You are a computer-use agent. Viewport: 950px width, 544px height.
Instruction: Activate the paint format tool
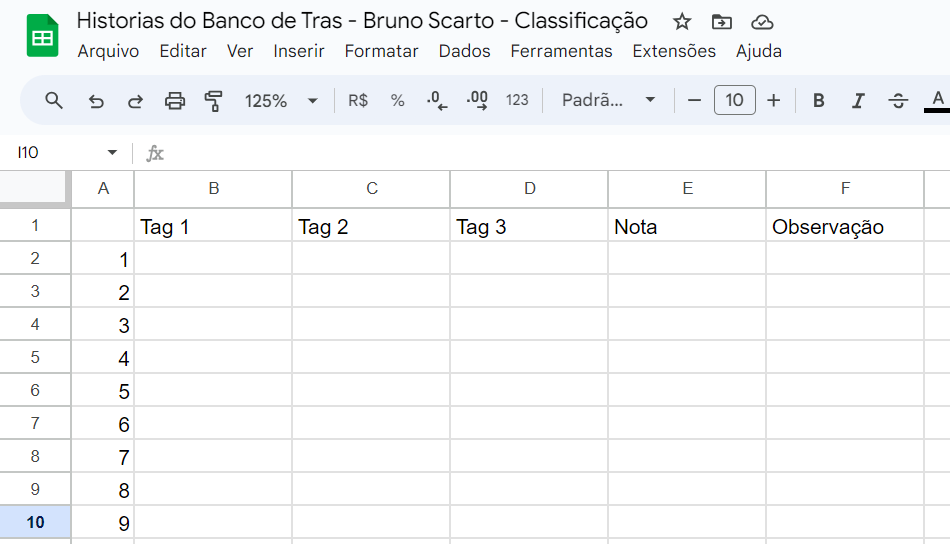point(213,101)
